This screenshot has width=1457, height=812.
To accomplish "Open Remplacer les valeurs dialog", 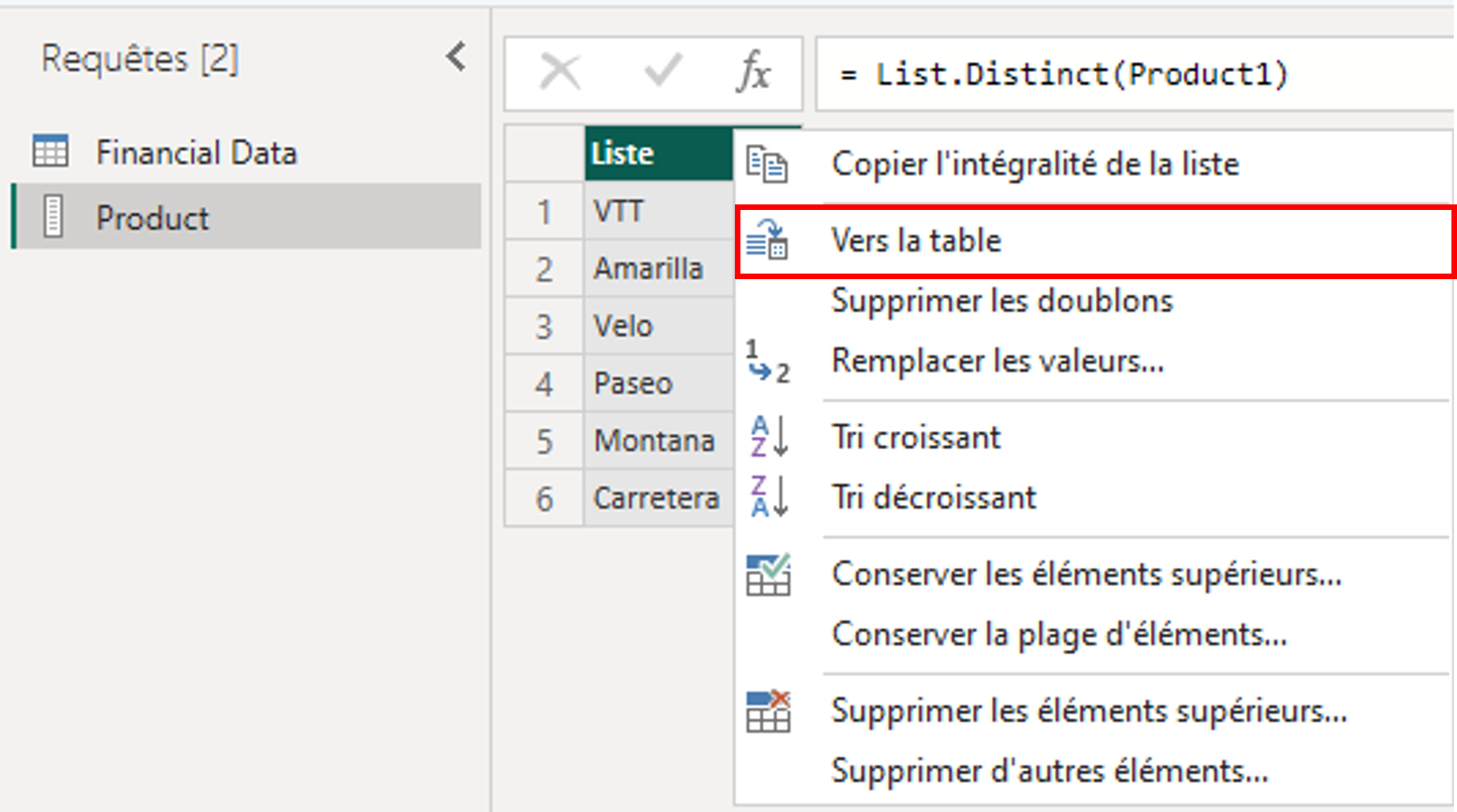I will click(997, 362).
